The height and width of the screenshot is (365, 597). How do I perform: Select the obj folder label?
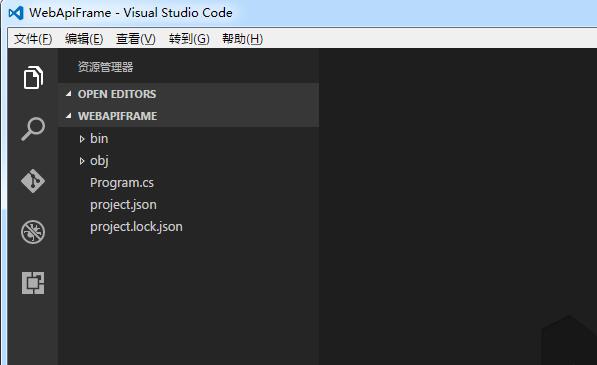click(99, 161)
